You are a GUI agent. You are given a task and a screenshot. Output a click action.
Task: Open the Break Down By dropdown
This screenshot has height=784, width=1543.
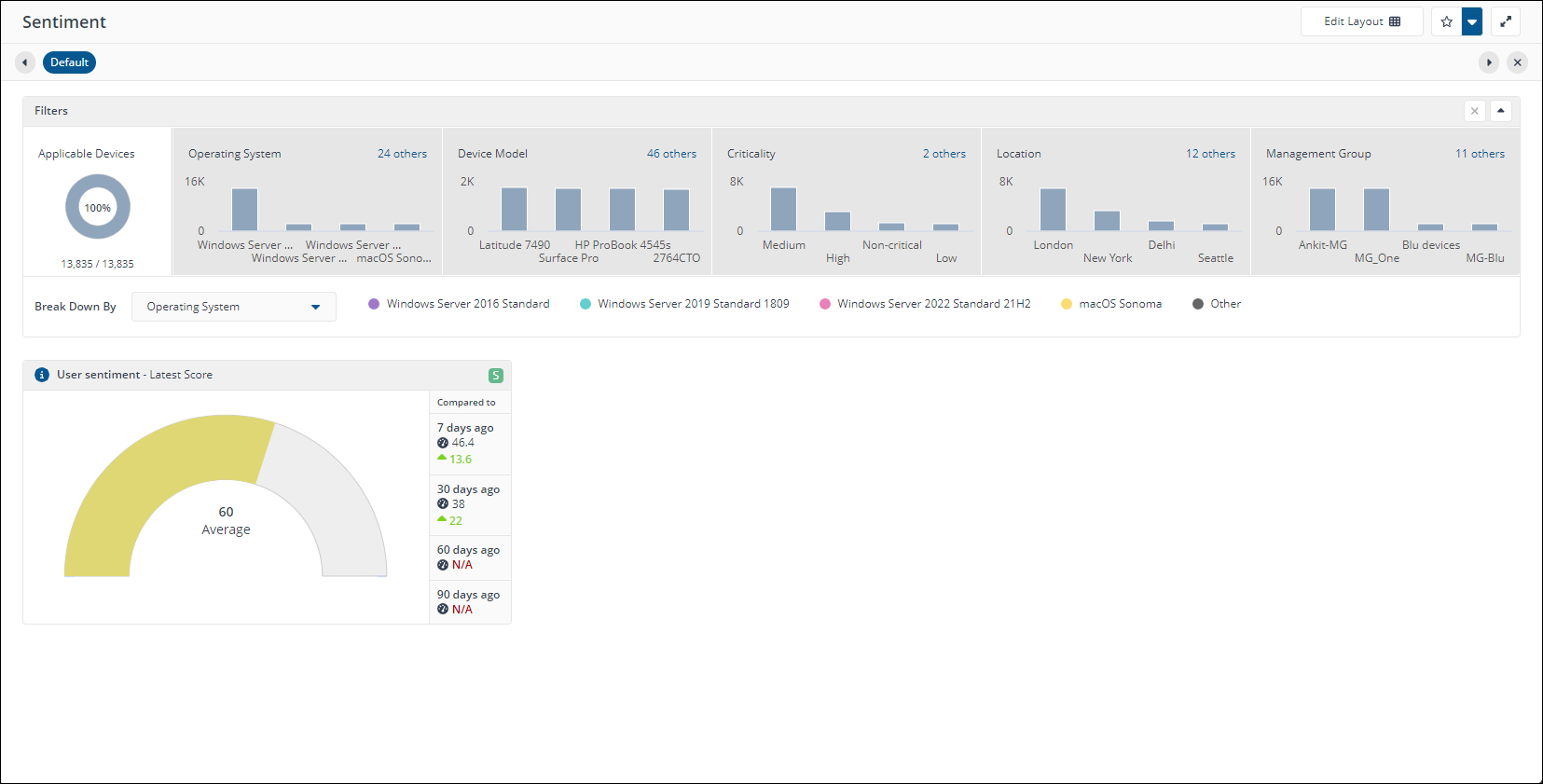(233, 307)
